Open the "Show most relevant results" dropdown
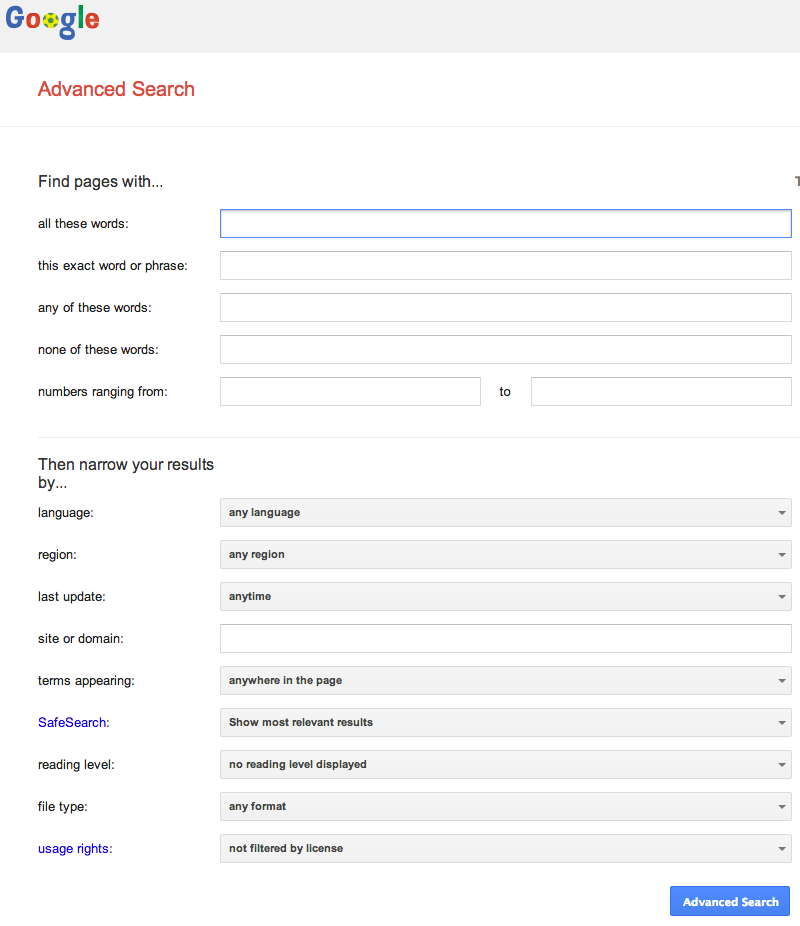This screenshot has height=926, width=800. click(x=505, y=722)
